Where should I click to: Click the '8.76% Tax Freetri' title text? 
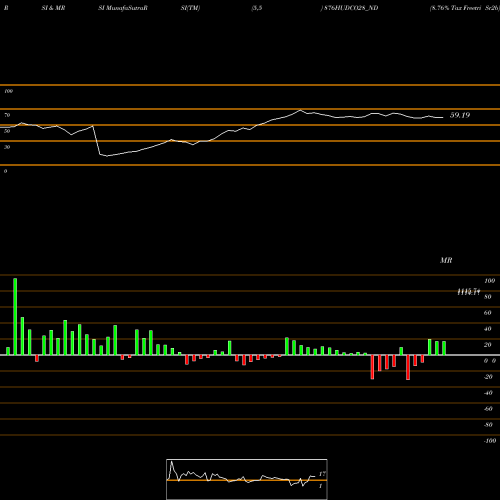click(456, 8)
